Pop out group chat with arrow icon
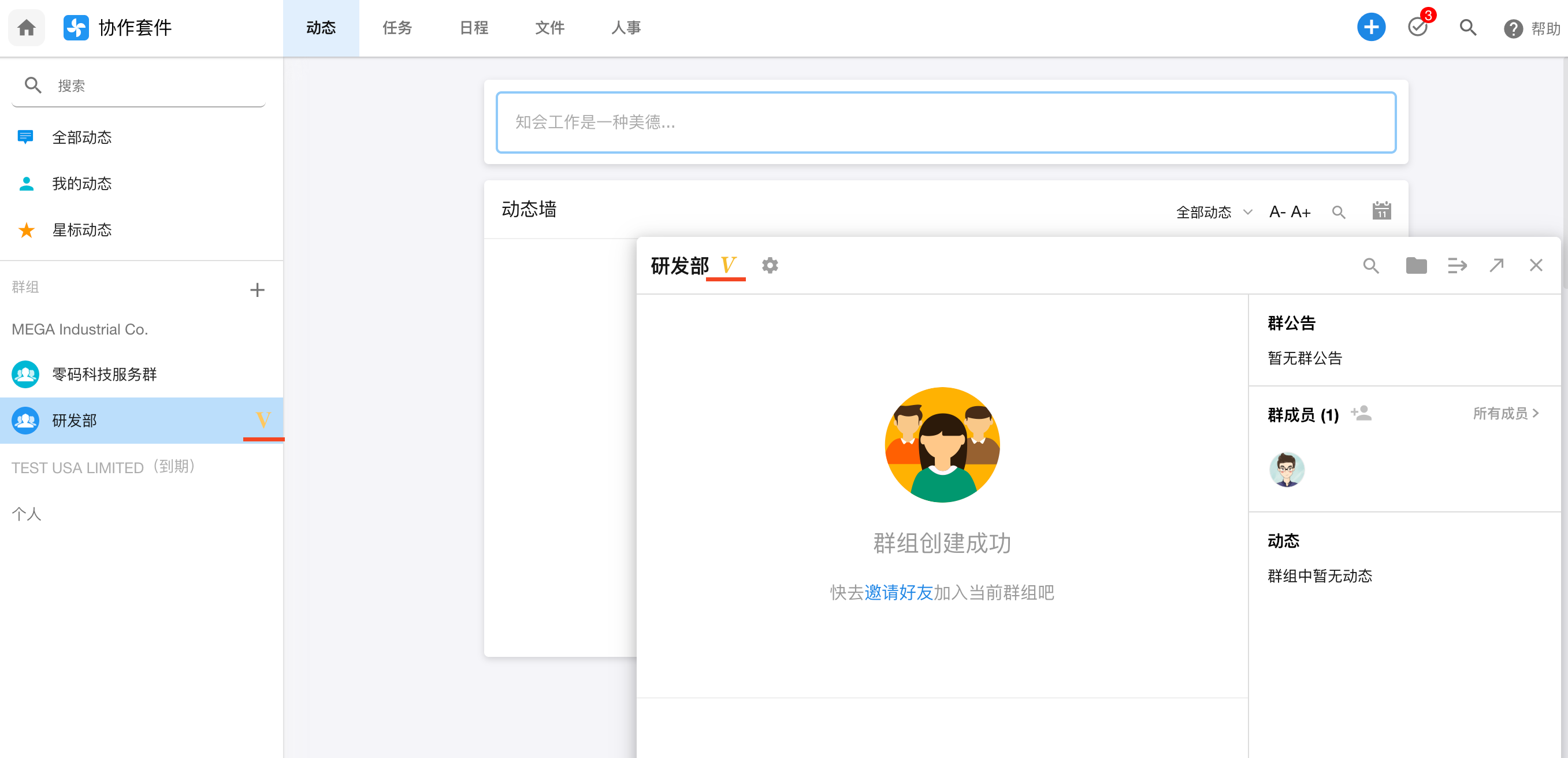 point(1497,265)
